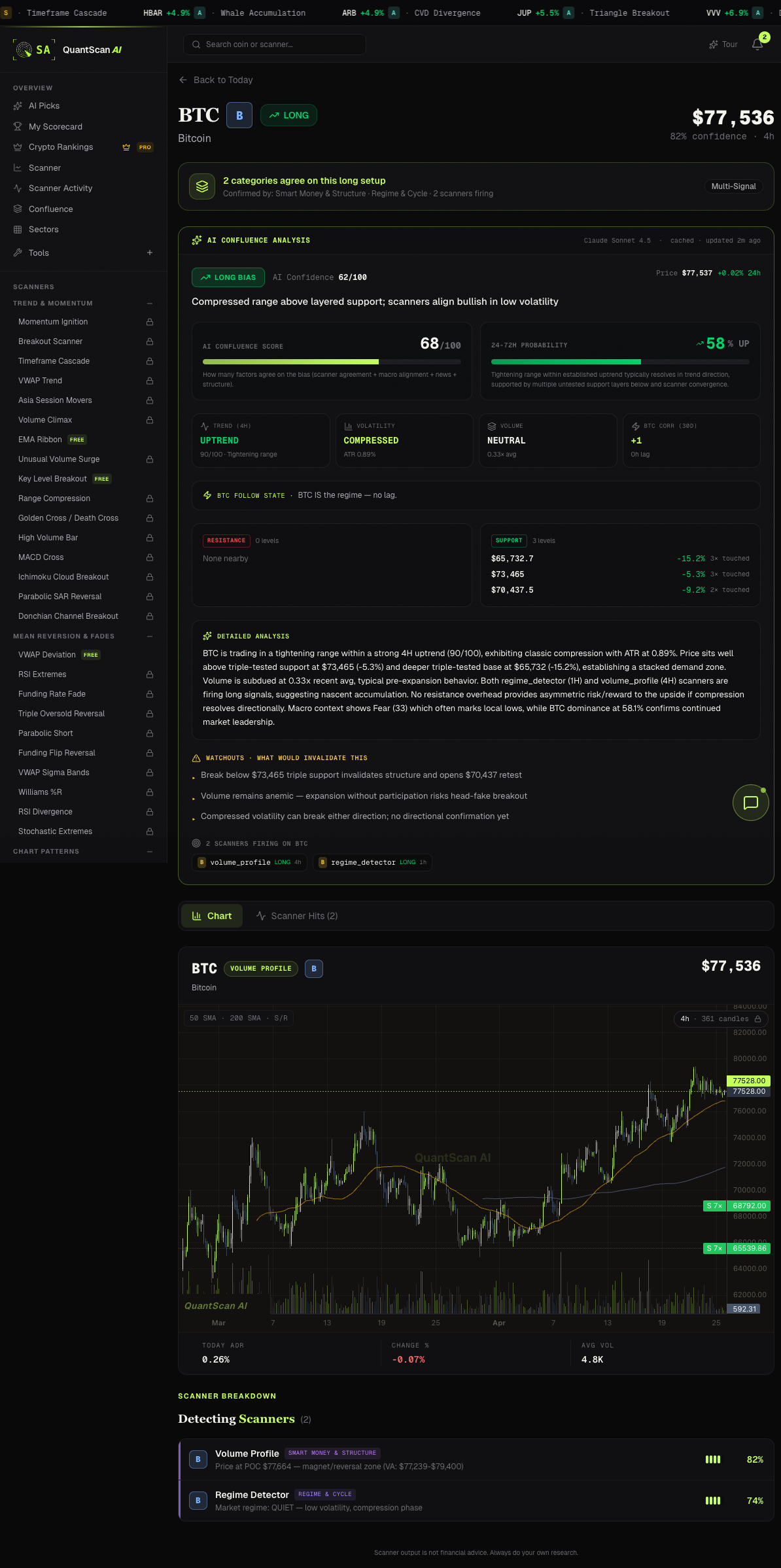Toggle the 200 SMA overlay label
This screenshot has height=1568, width=781.
[x=245, y=1018]
